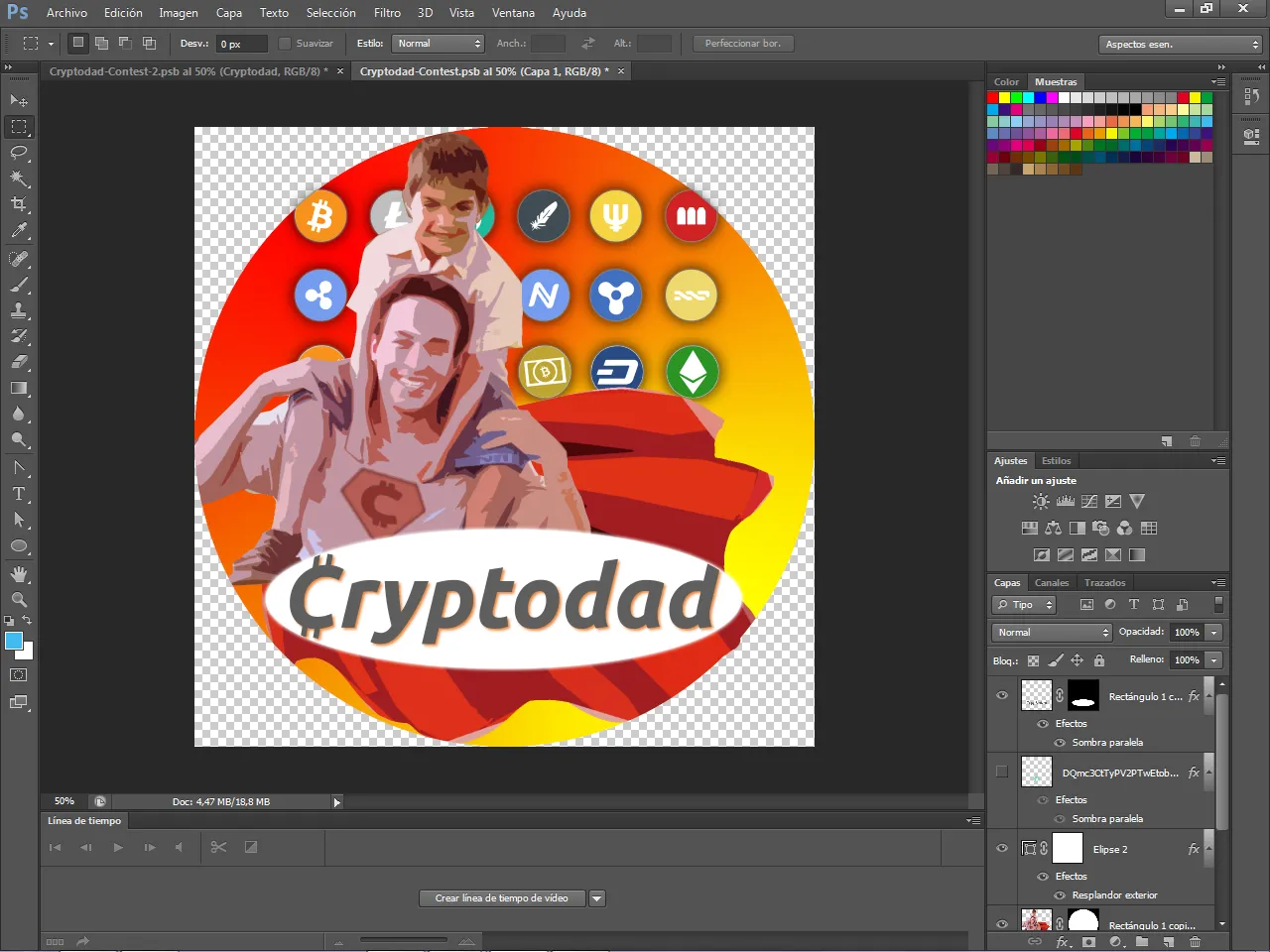The width and height of the screenshot is (1270, 952).
Task: Pick the yellow swatch in Muestras top row
Action: coord(1004,98)
